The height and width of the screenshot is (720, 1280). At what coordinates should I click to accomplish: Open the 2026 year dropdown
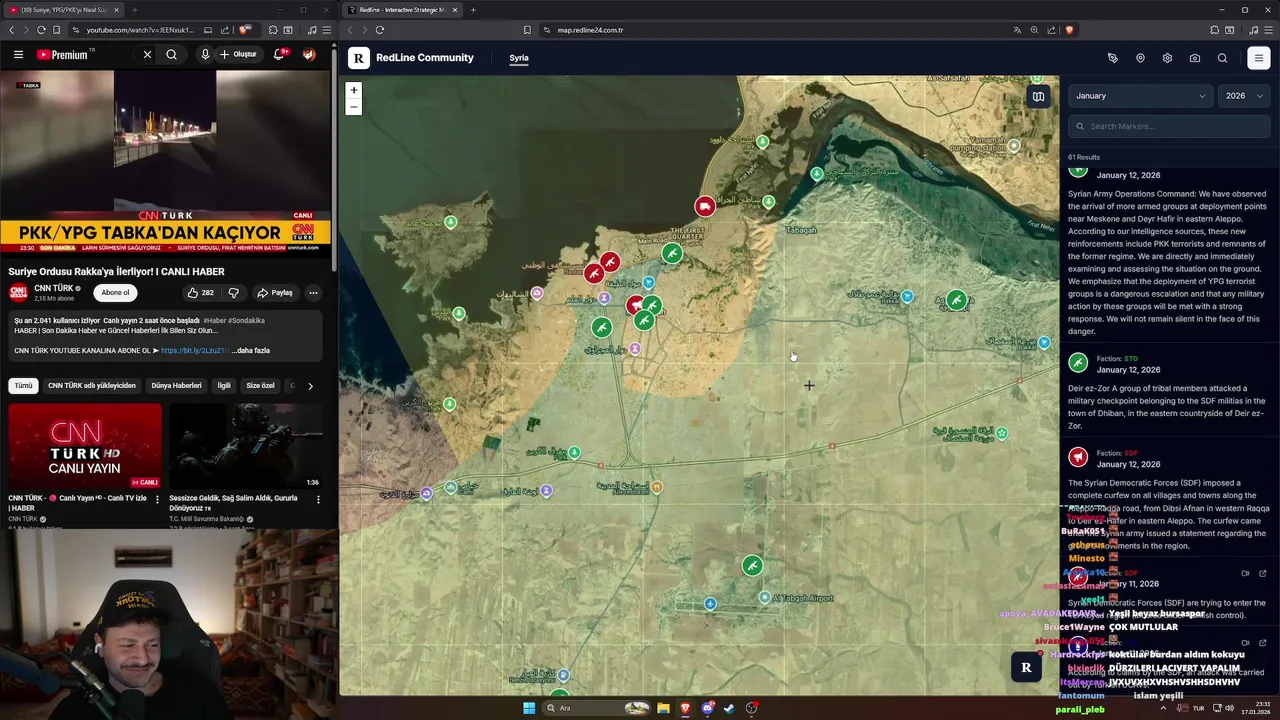(1244, 96)
